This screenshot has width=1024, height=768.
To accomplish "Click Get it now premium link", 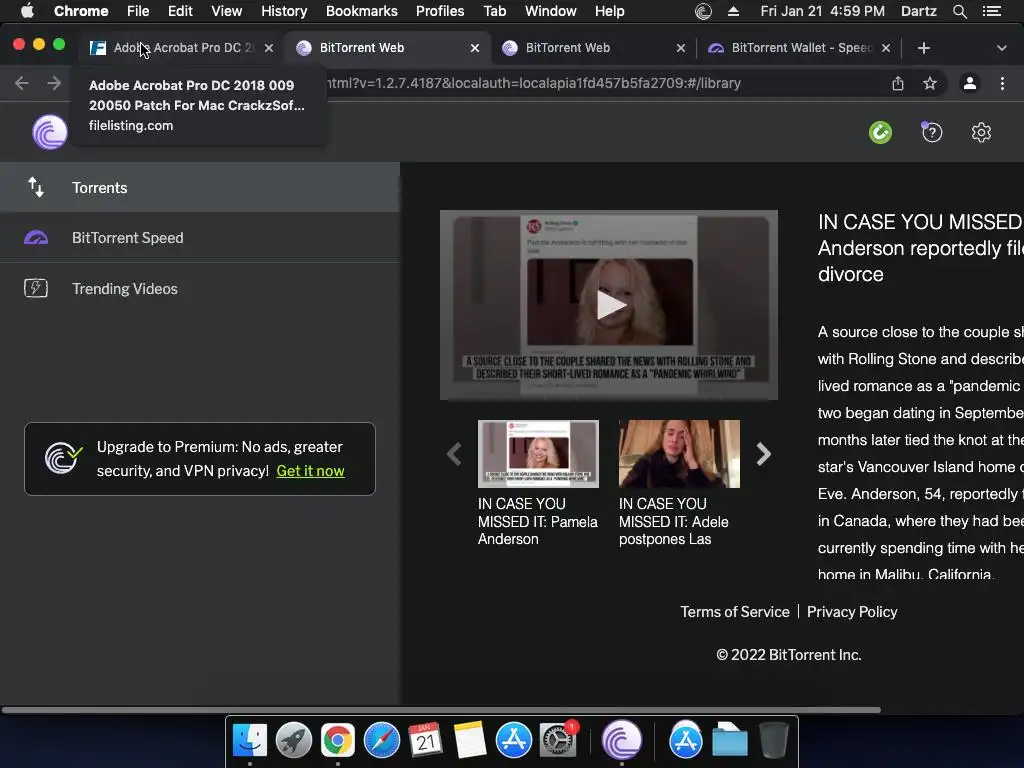I will 310,471.
